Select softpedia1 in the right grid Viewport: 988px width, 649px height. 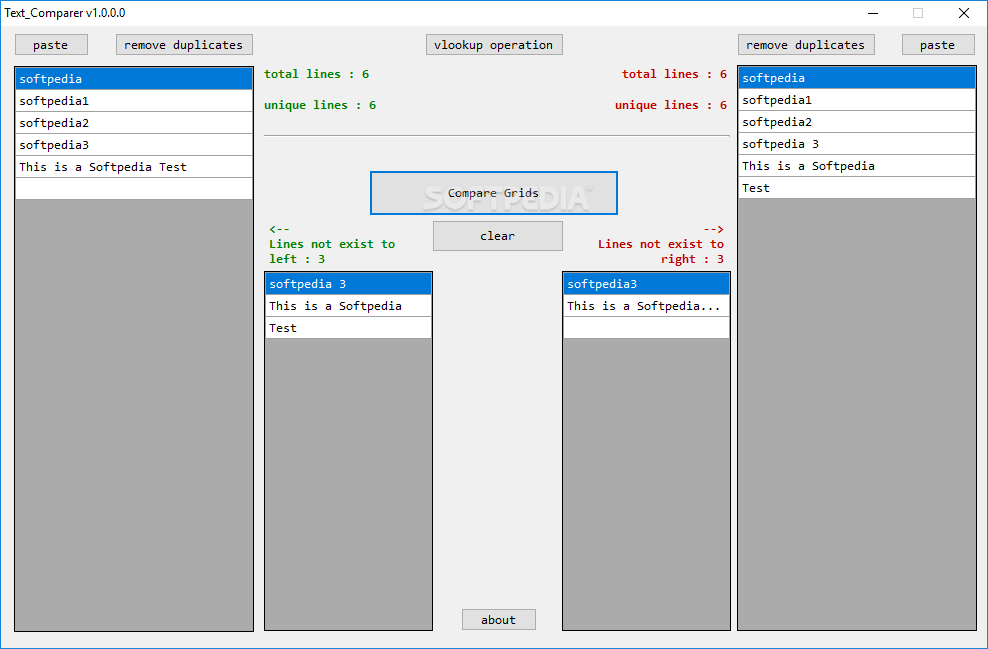pos(856,100)
